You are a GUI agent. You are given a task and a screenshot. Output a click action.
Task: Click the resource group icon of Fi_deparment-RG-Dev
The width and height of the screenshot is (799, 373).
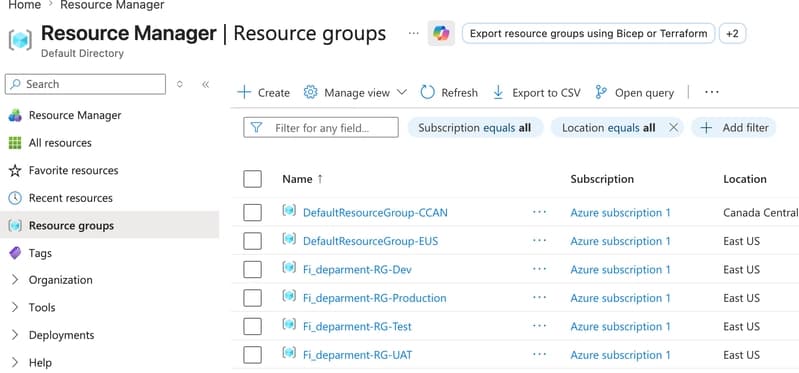click(x=289, y=268)
